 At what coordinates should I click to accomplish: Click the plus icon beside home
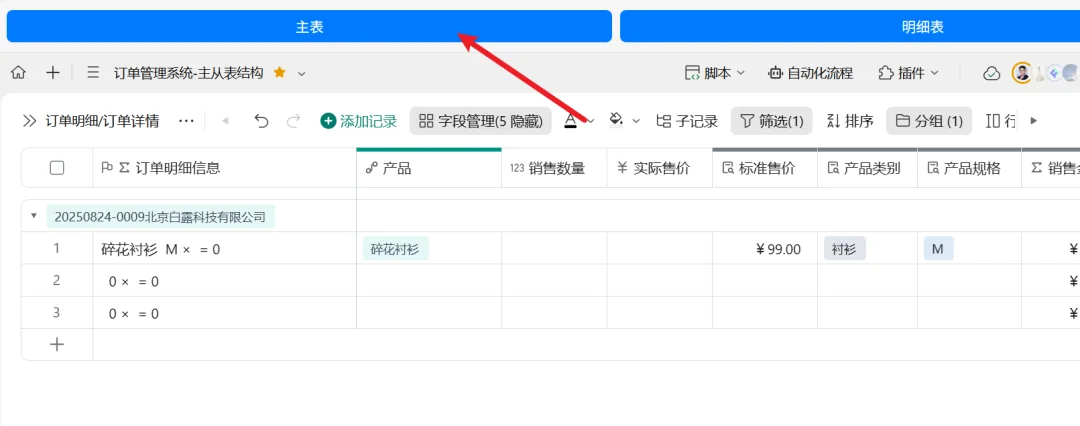(x=53, y=72)
